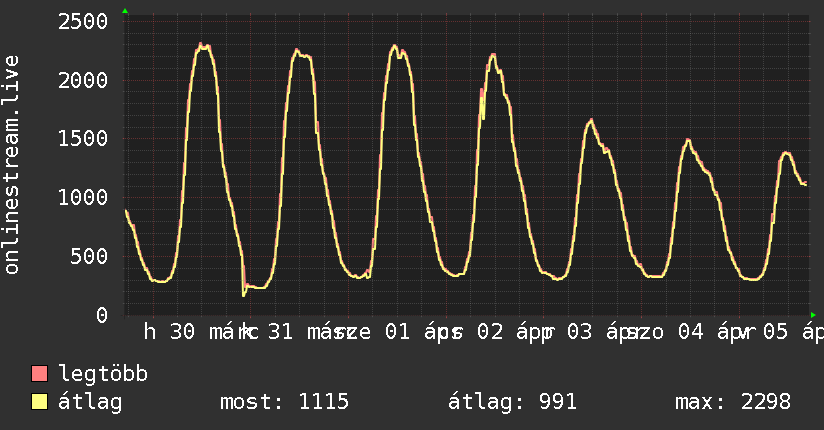Click the green arrow atop the y-axis

click(x=125, y=11)
